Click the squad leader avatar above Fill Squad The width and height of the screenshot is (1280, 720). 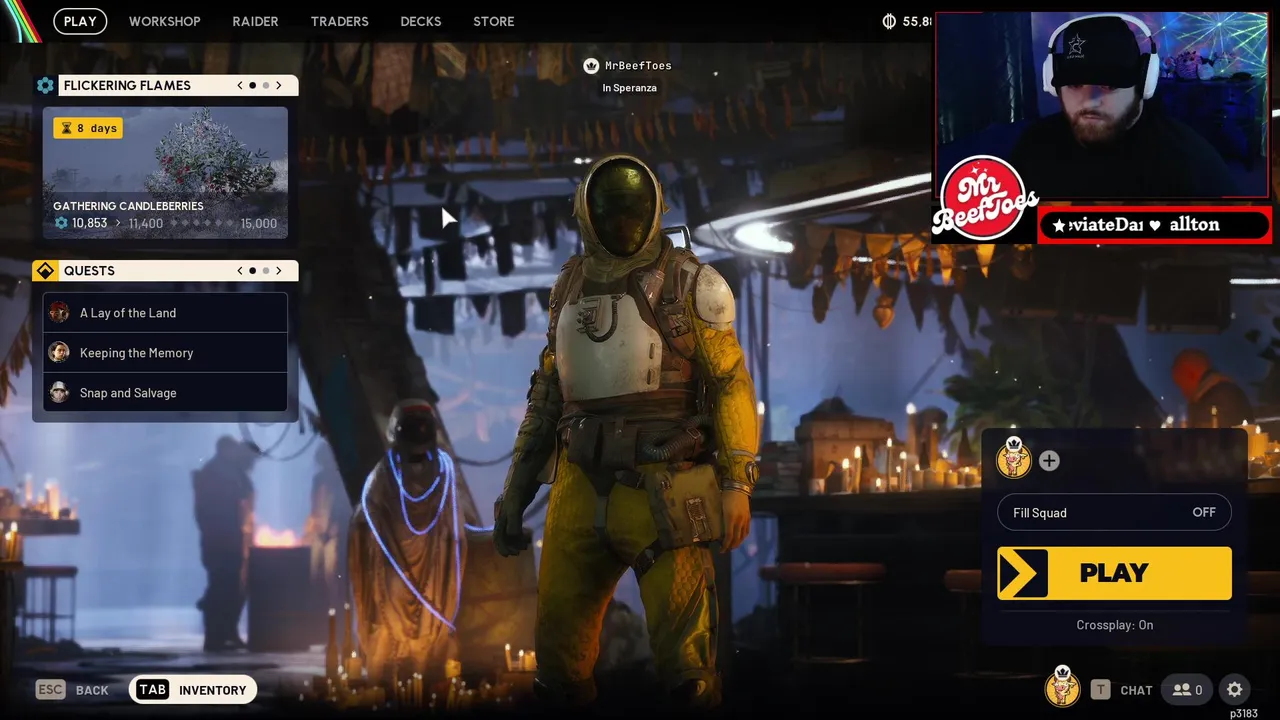click(x=1014, y=459)
